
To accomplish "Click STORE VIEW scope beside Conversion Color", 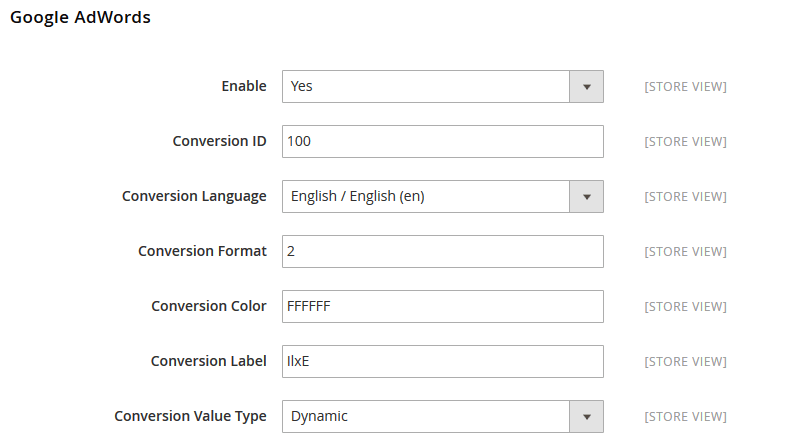I will (685, 307).
